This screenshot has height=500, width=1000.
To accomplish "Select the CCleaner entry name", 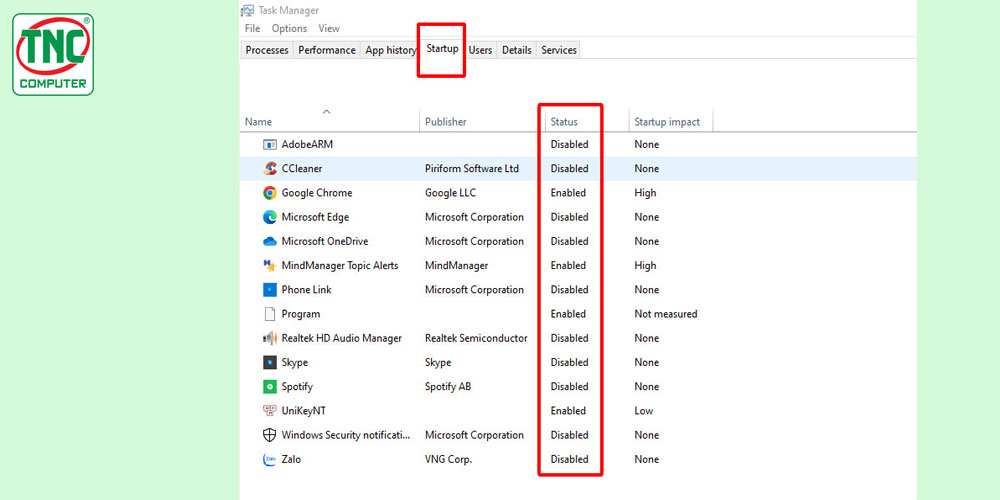I will [302, 169].
